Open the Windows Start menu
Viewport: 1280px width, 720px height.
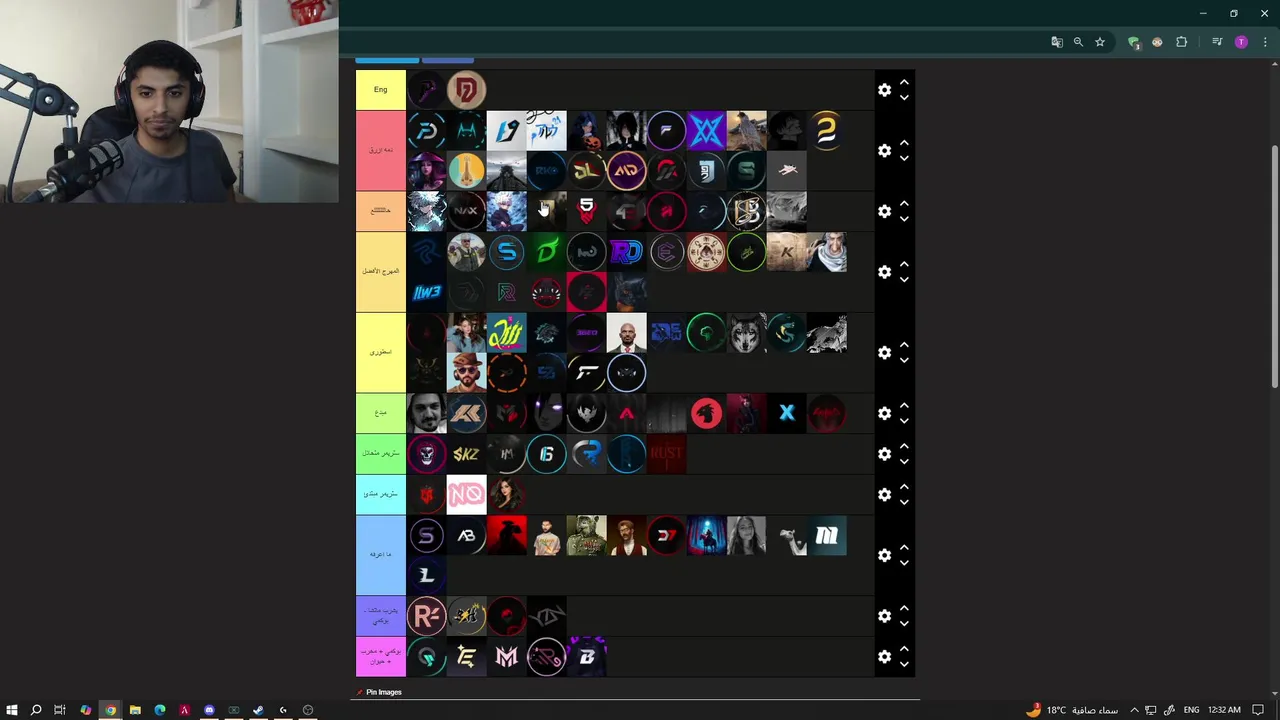(11, 710)
